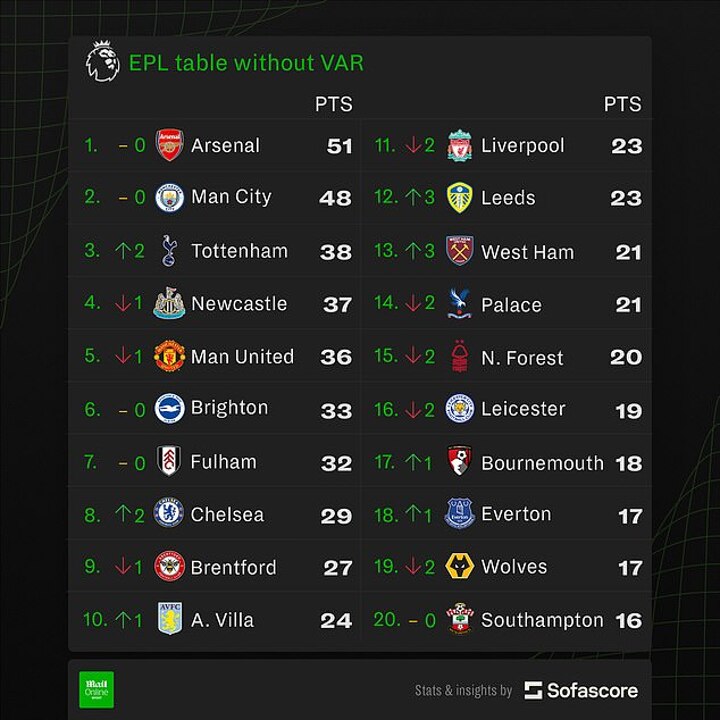
Task: Click the Southampton club crest
Action: (459, 620)
